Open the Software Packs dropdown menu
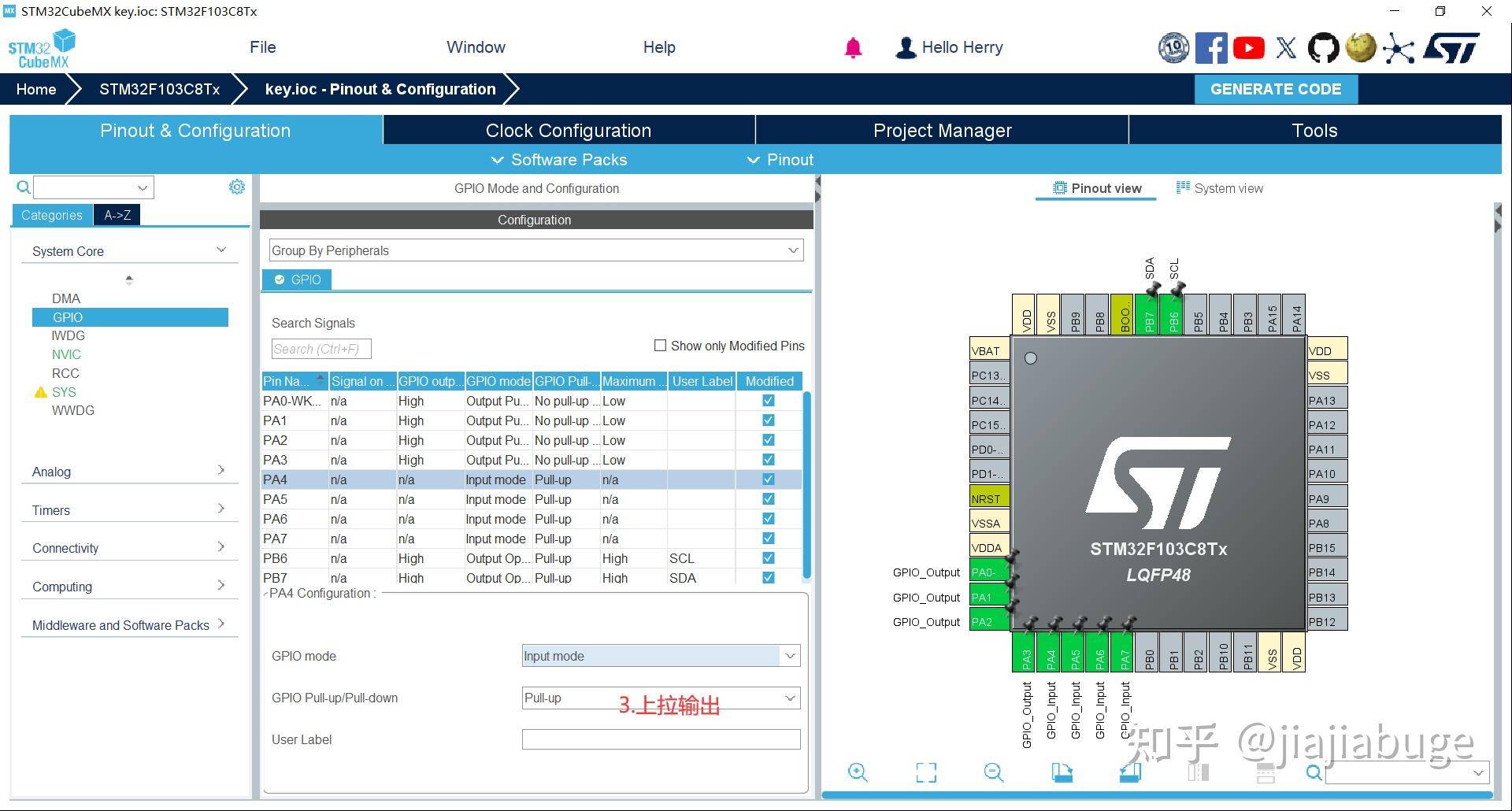 pyautogui.click(x=559, y=160)
